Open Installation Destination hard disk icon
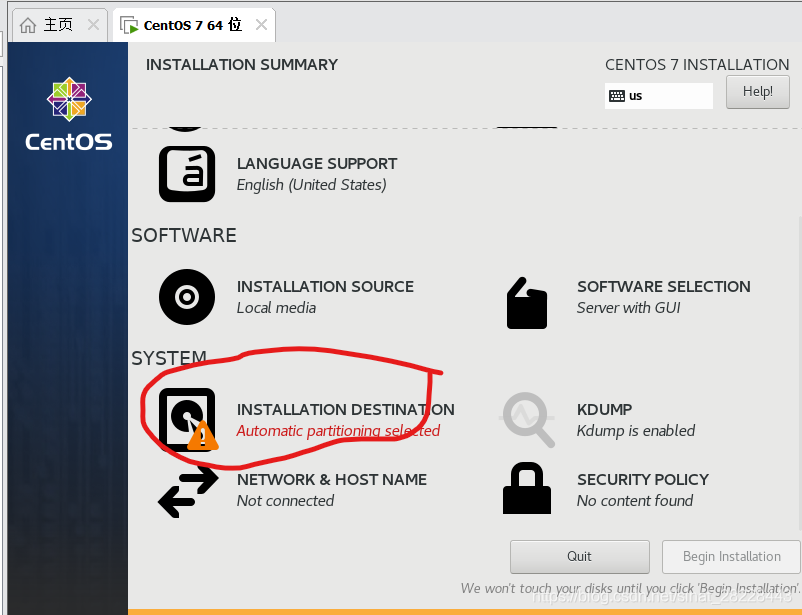The height and width of the screenshot is (615, 802). [187, 420]
